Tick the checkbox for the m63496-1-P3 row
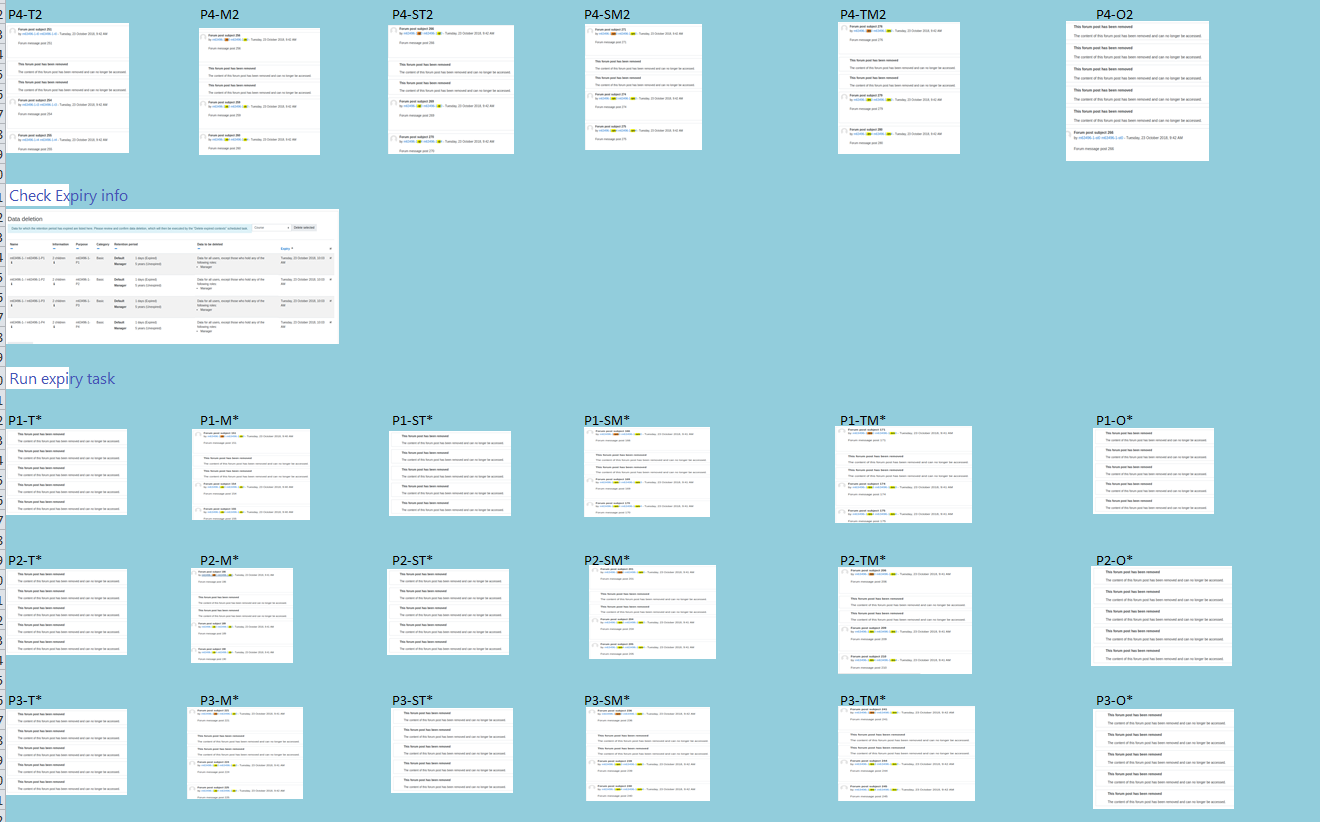The width and height of the screenshot is (1320, 822). (330, 301)
